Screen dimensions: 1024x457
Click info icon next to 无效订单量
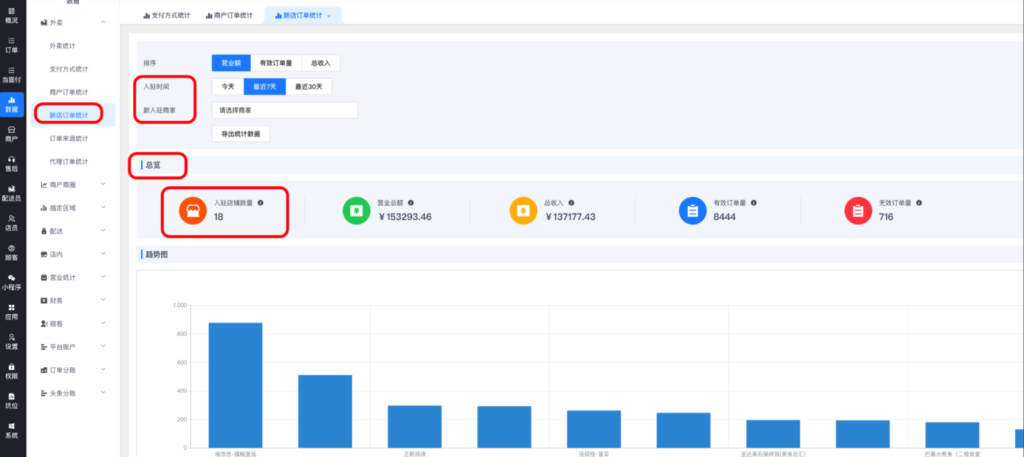pos(922,203)
